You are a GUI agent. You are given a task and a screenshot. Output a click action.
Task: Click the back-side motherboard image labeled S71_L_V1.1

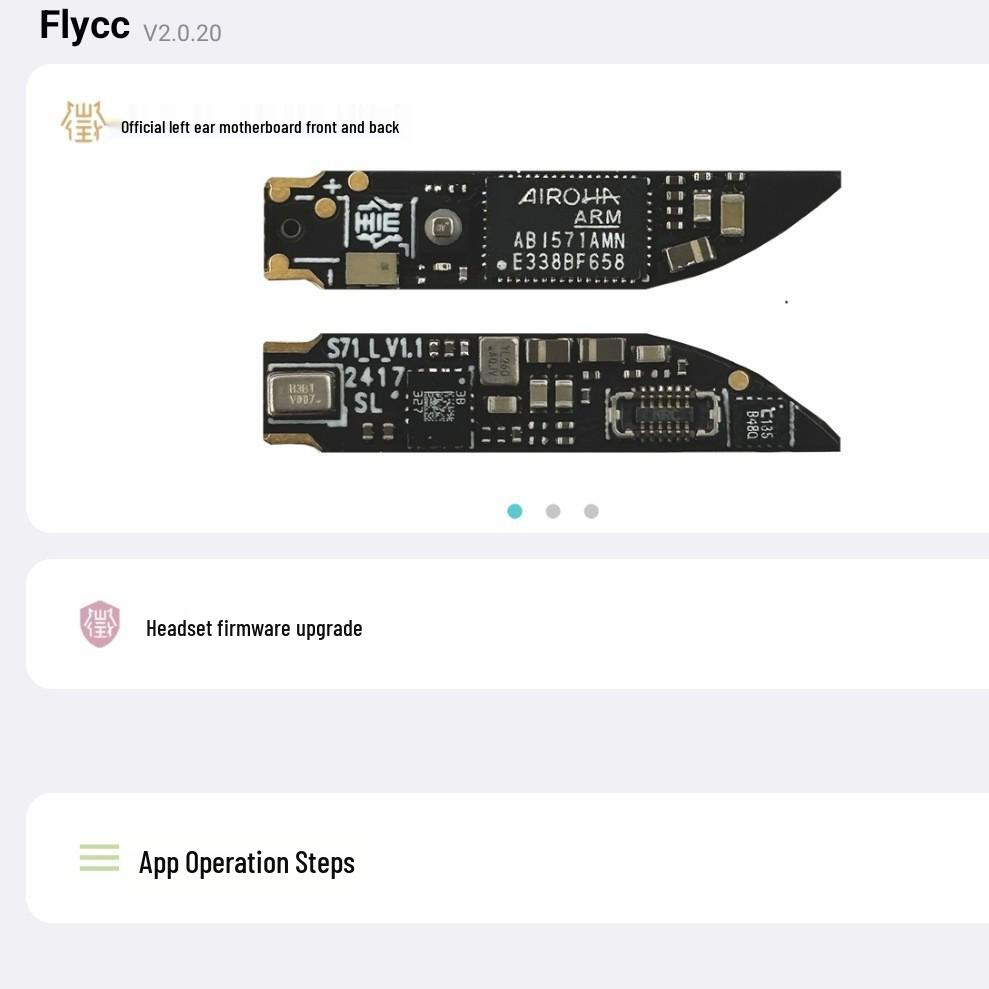[551, 392]
